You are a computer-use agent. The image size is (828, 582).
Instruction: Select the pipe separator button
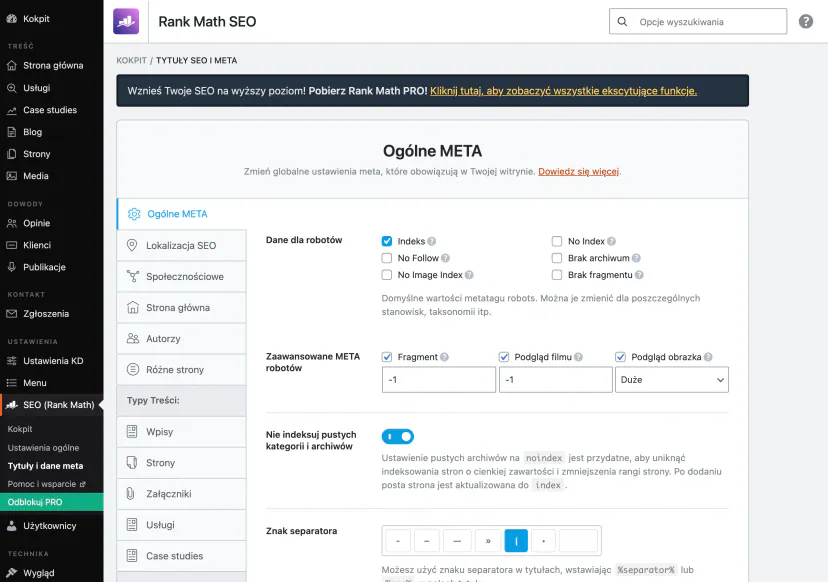coord(516,541)
